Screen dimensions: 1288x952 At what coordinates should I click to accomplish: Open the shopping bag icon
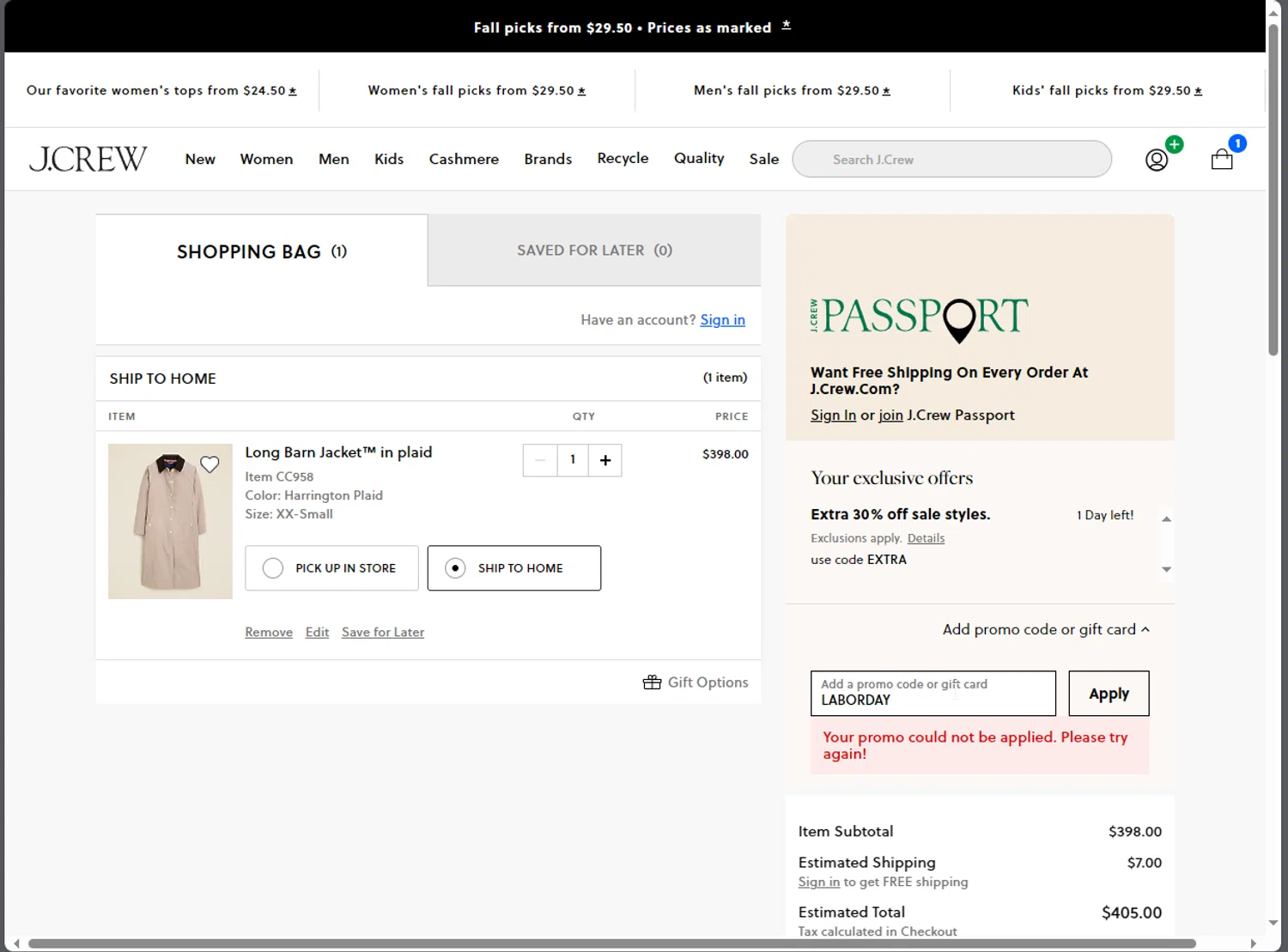(1222, 159)
